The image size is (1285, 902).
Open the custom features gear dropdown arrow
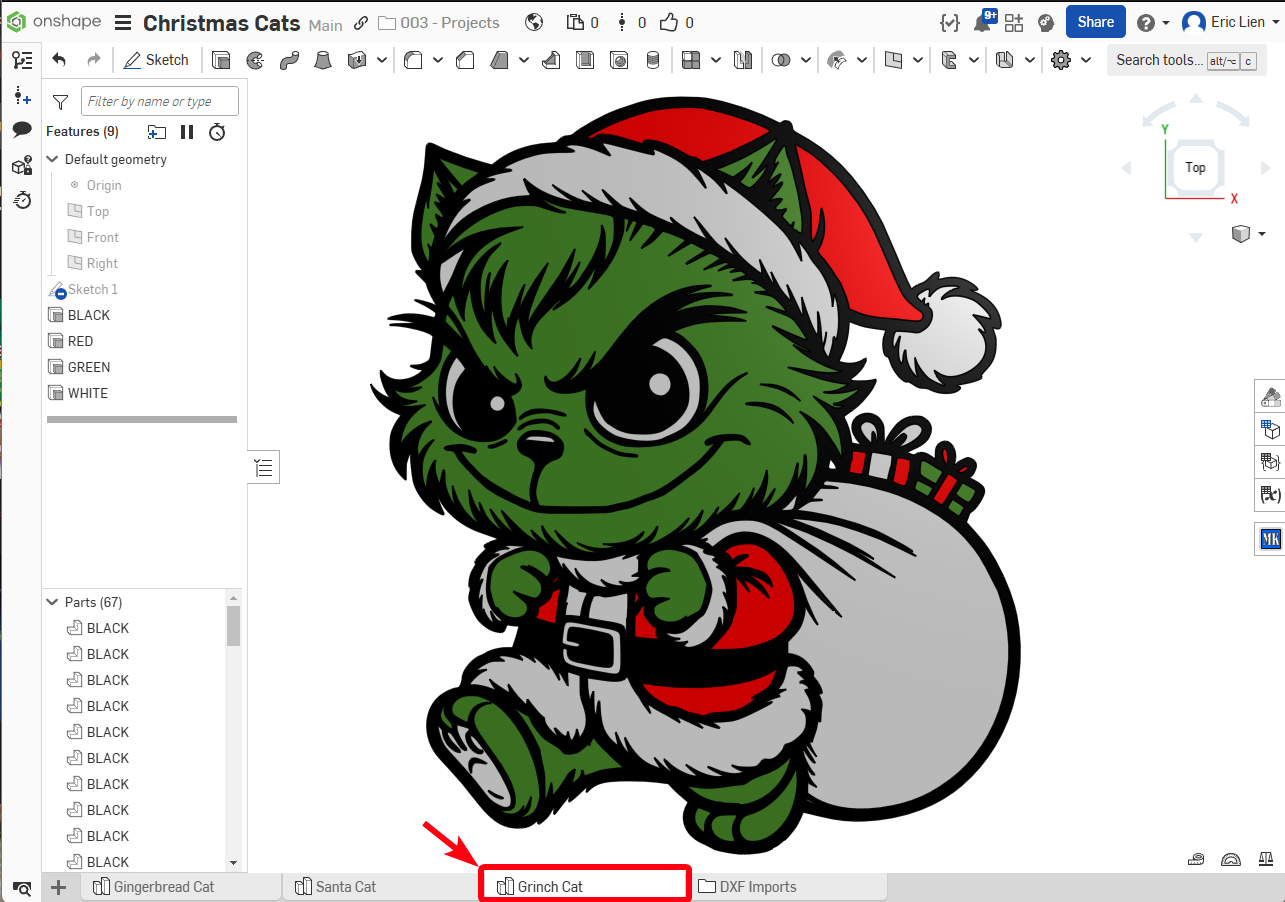click(1086, 60)
